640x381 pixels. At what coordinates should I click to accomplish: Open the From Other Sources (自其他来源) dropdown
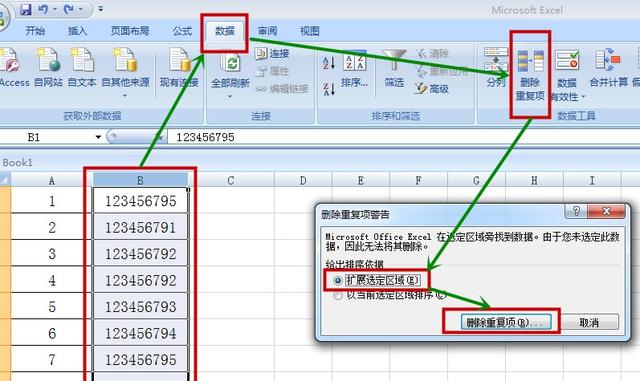[125, 96]
